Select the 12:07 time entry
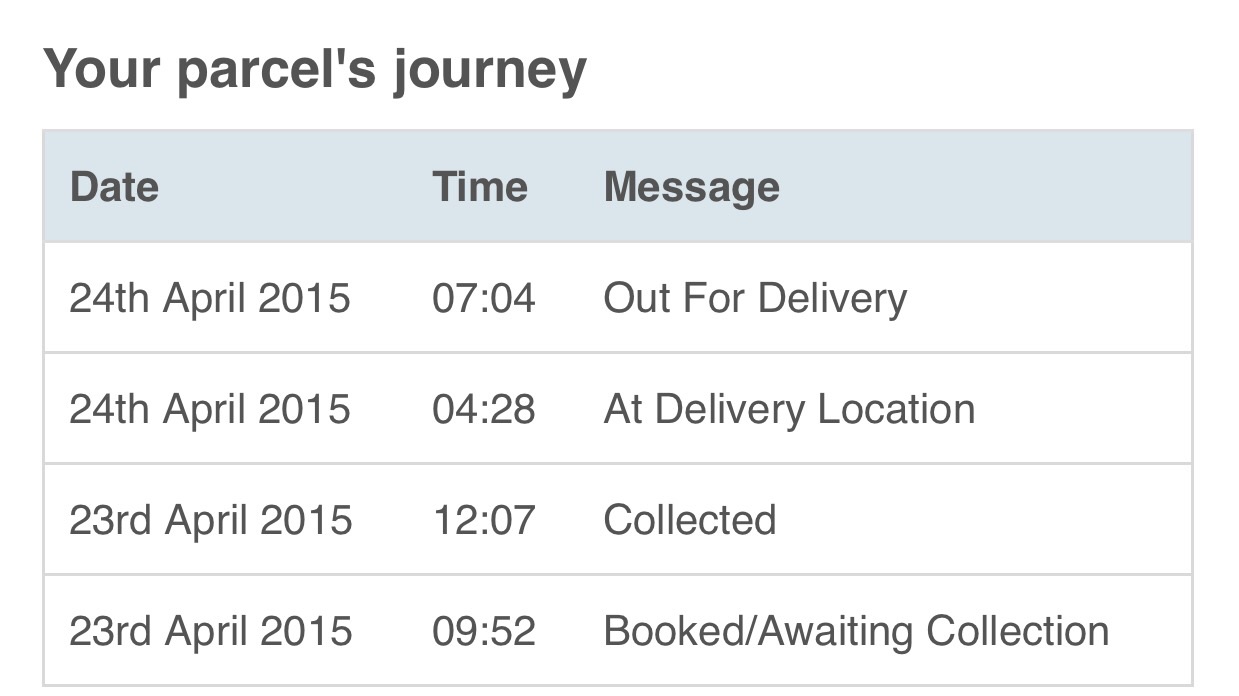This screenshot has height=696, width=1239. [484, 520]
